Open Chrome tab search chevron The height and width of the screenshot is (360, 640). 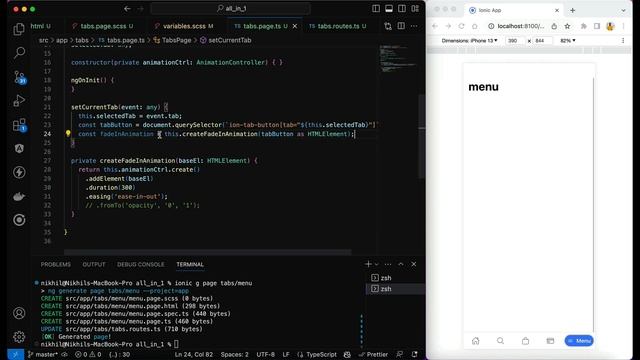pos(623,11)
